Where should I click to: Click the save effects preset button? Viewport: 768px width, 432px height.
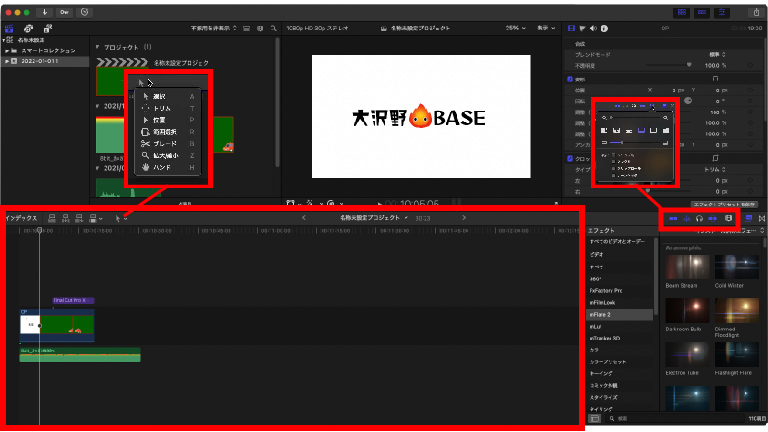(724, 204)
